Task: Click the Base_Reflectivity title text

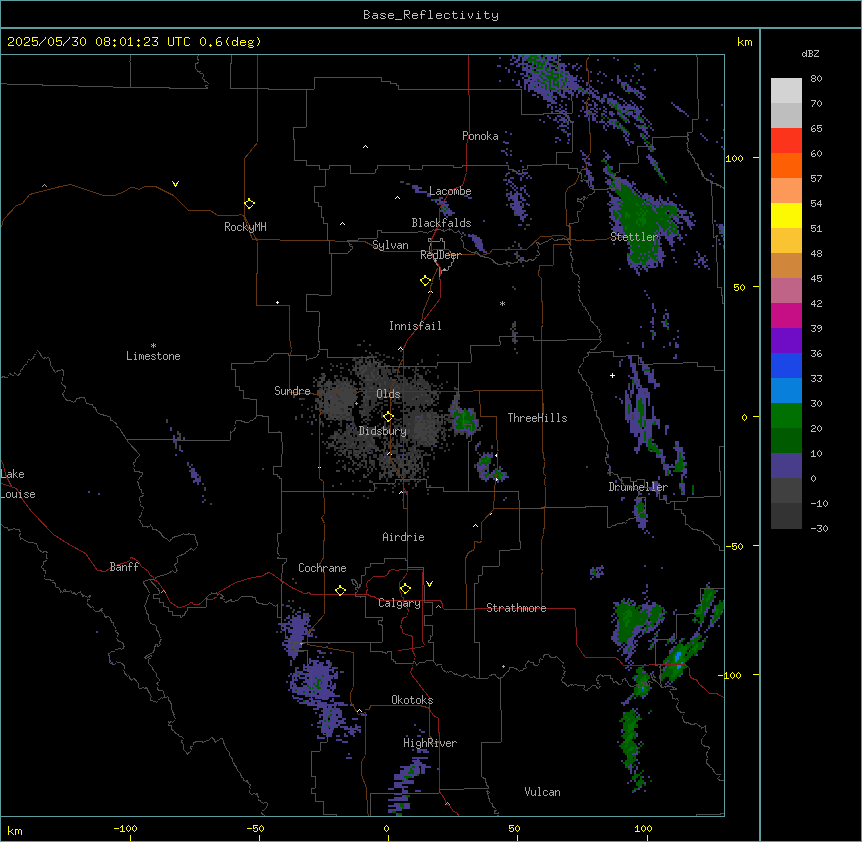Action: coord(431,15)
